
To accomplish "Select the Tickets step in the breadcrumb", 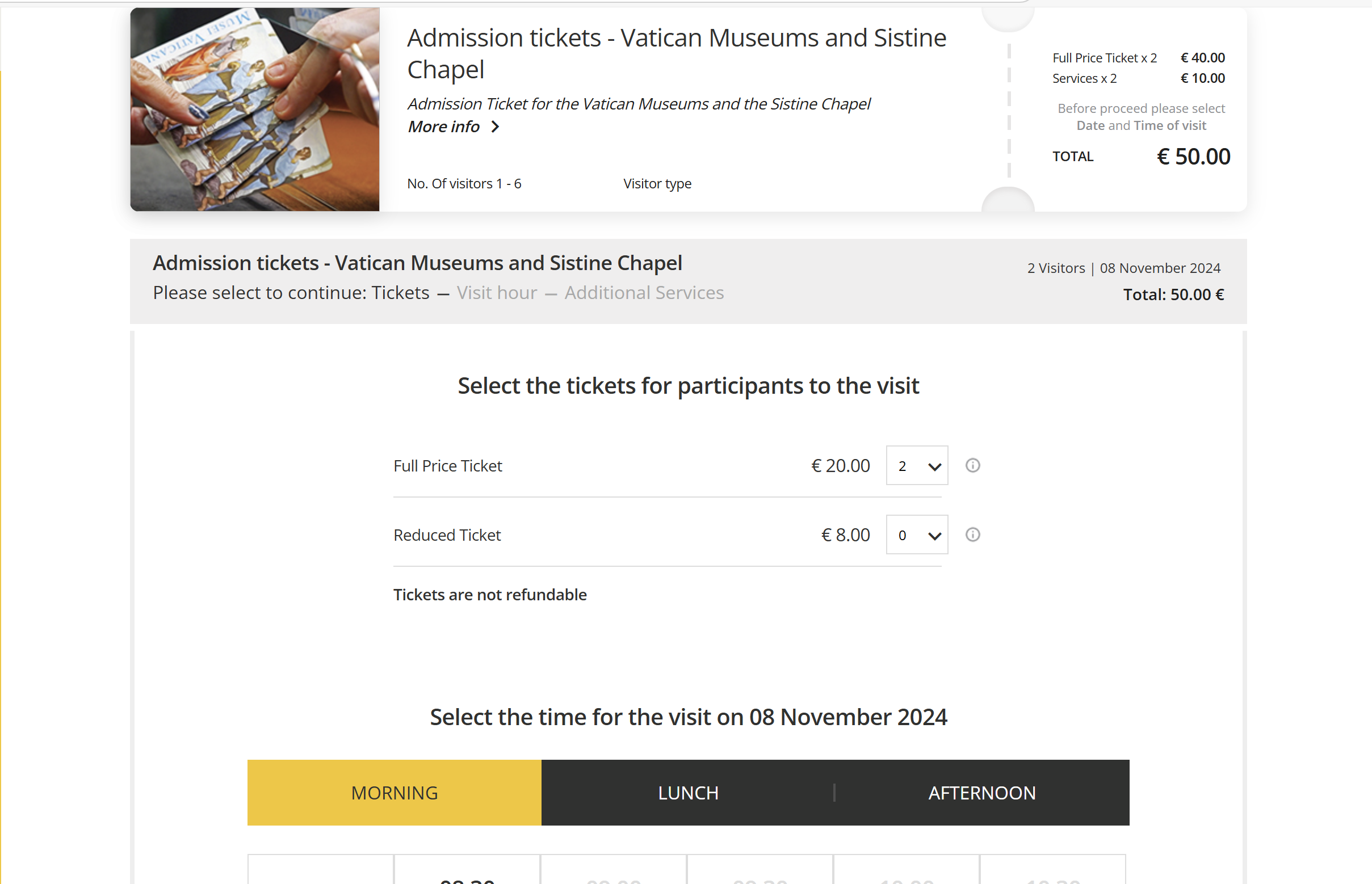I will coord(400,293).
